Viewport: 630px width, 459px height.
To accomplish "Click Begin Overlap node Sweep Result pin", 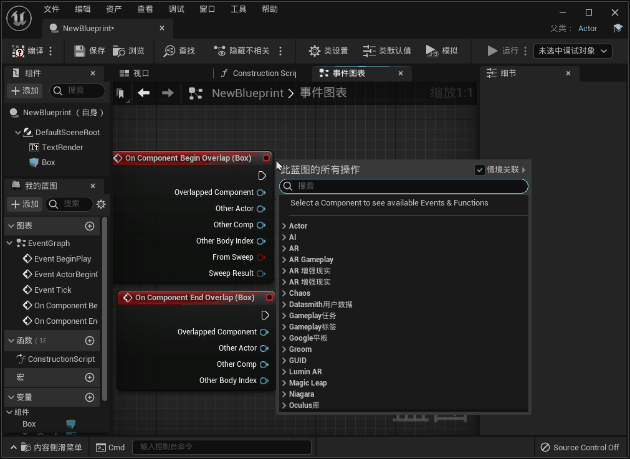I will [261, 273].
